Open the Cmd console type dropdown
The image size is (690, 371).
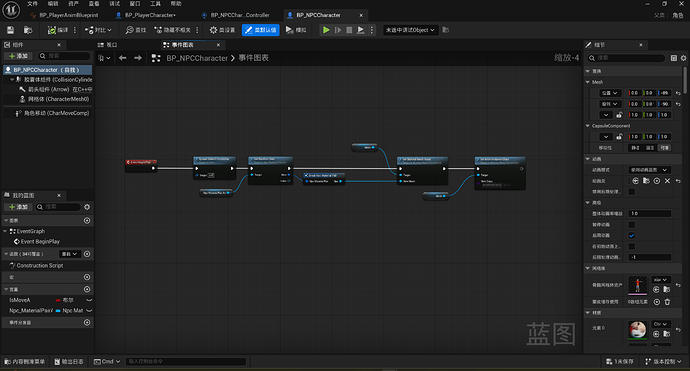coord(106,361)
